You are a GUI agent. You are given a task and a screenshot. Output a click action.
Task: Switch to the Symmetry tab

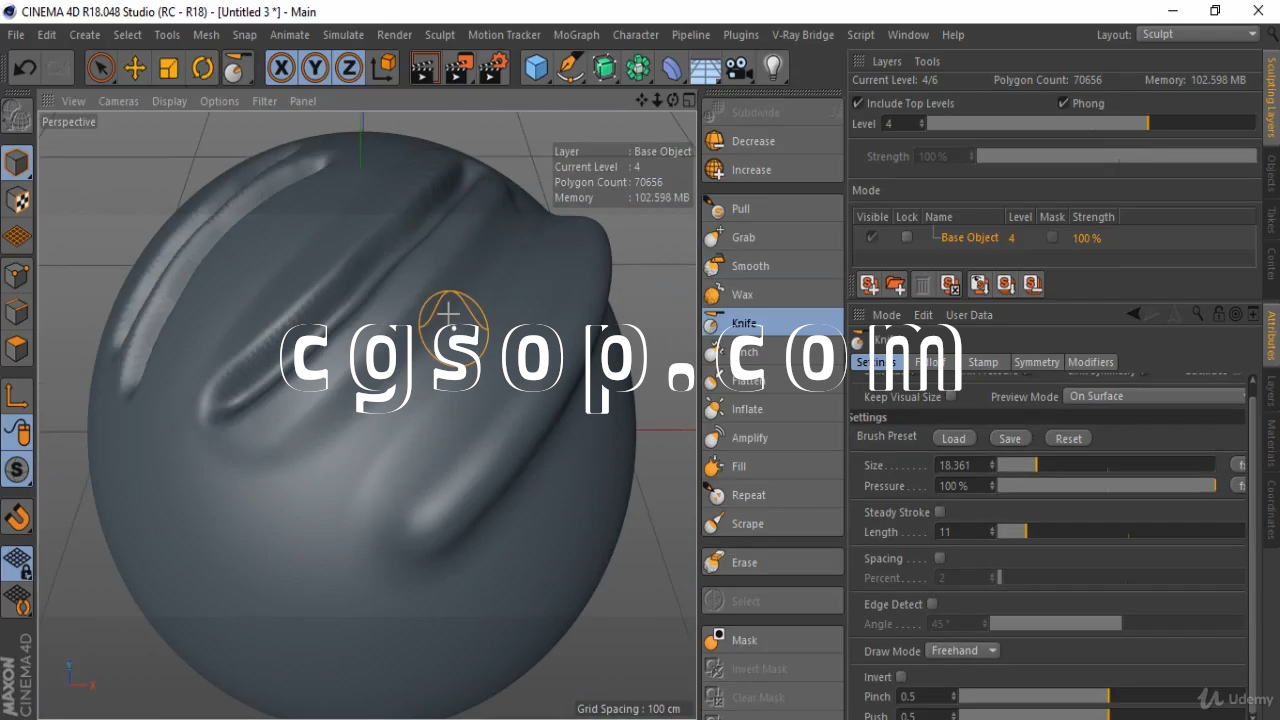click(x=1036, y=362)
